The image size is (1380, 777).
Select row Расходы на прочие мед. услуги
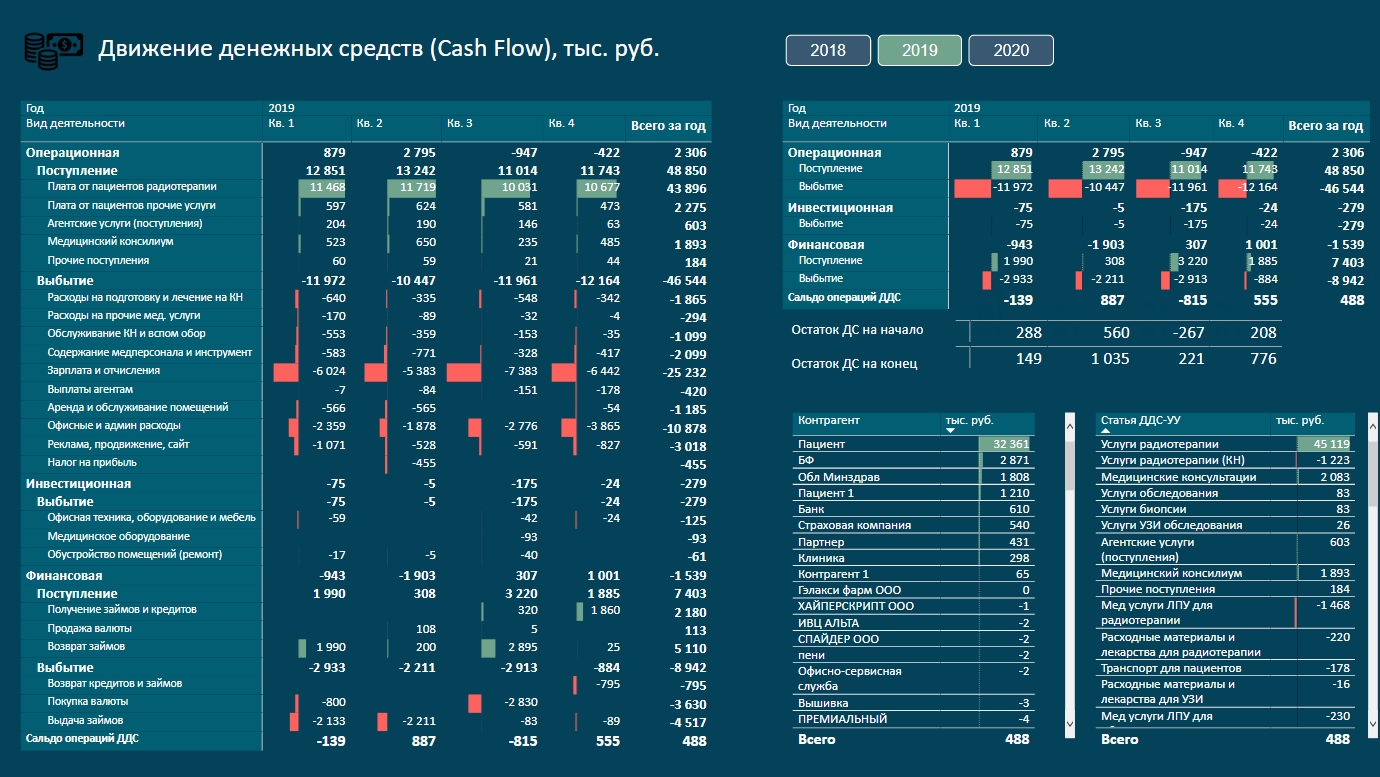pyautogui.click(x=365, y=316)
